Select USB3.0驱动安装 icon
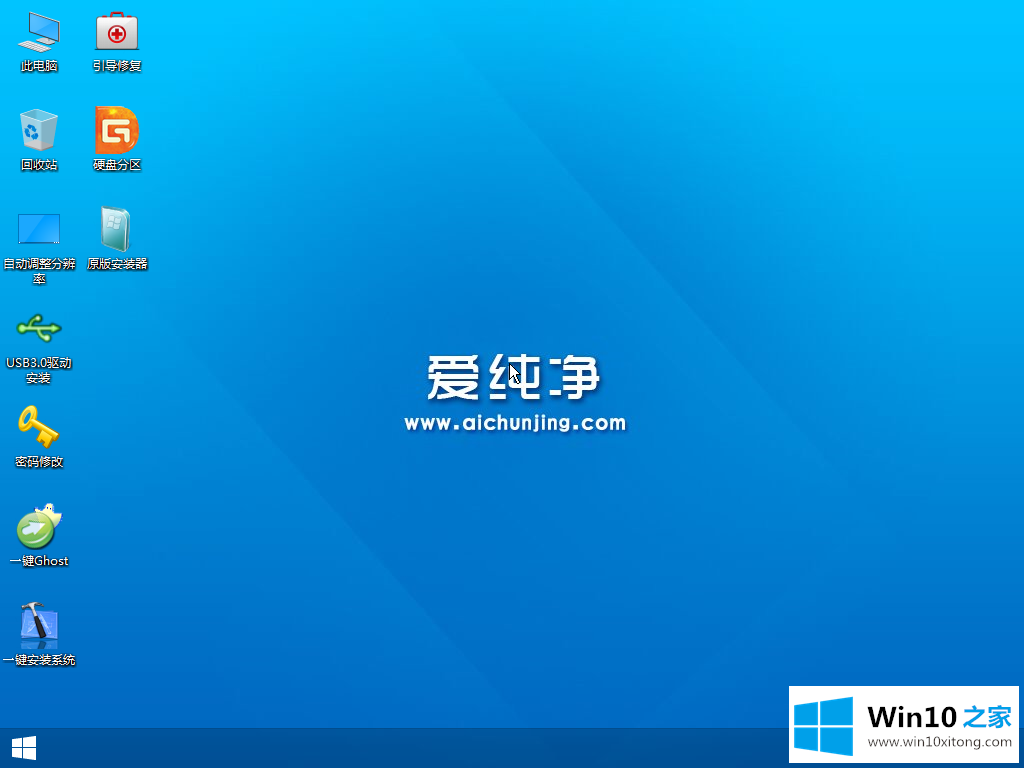The width and height of the screenshot is (1024, 768). point(39,328)
